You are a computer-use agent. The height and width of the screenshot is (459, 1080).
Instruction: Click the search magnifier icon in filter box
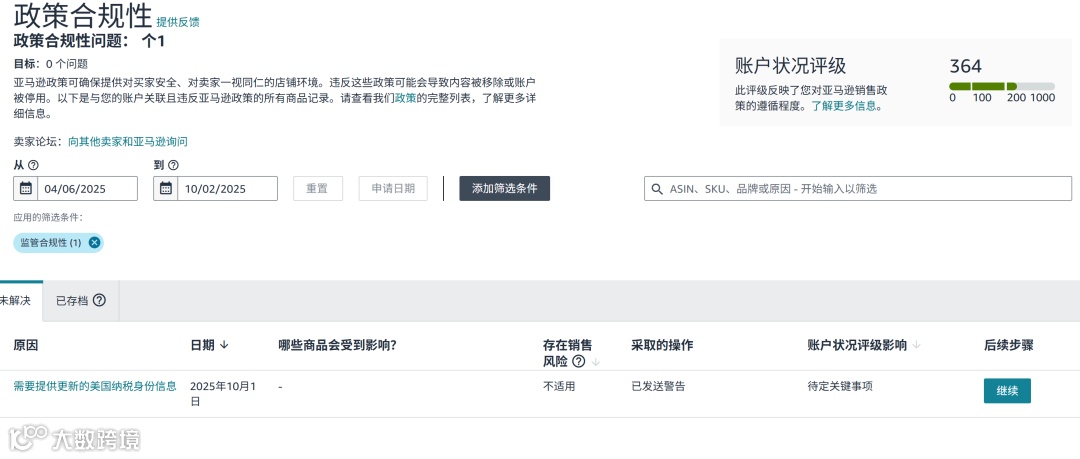point(657,189)
